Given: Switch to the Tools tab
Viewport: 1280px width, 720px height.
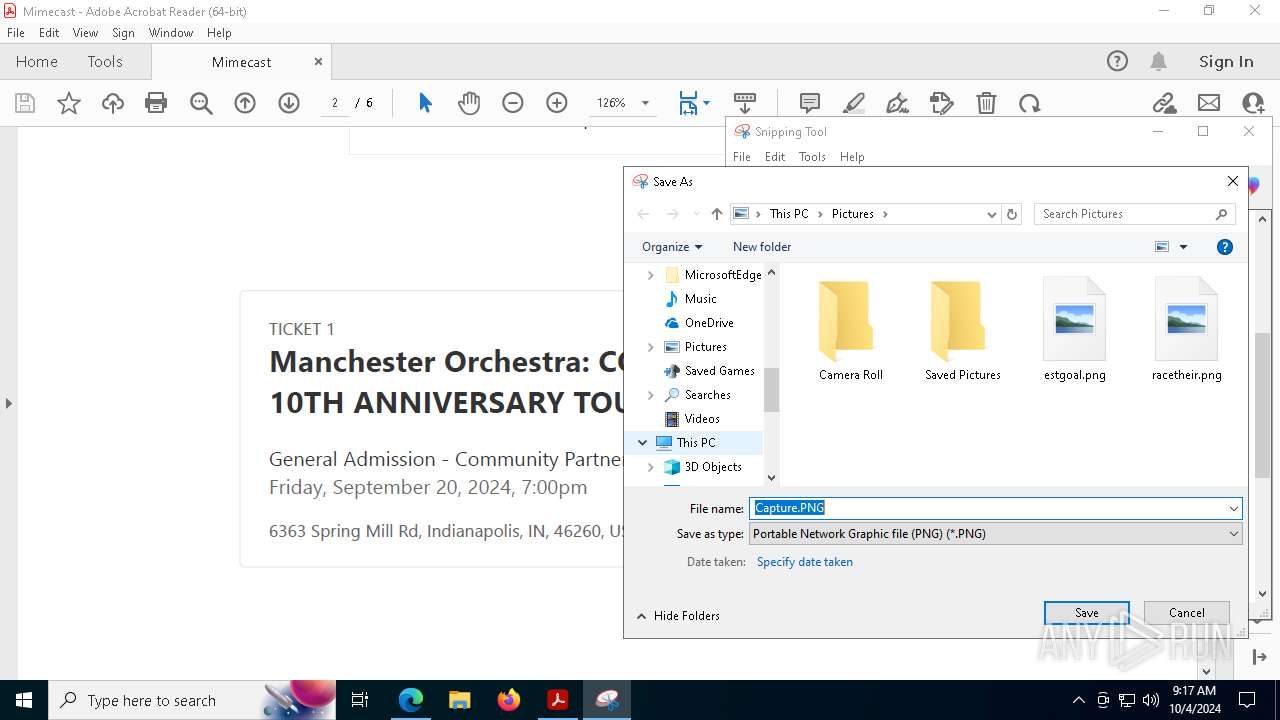Looking at the screenshot, I should coord(105,61).
